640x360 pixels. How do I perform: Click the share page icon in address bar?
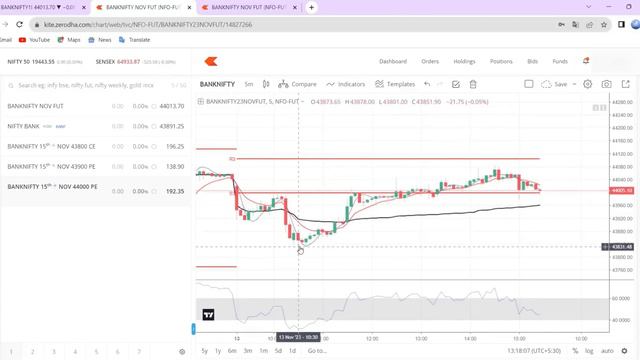[x=589, y=24]
